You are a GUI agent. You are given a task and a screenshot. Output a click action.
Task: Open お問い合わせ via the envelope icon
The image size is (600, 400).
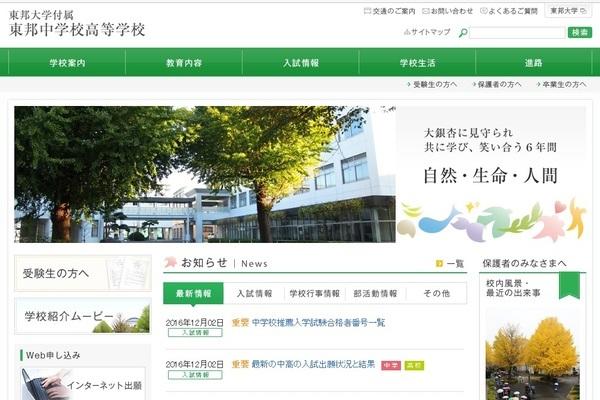pos(430,11)
